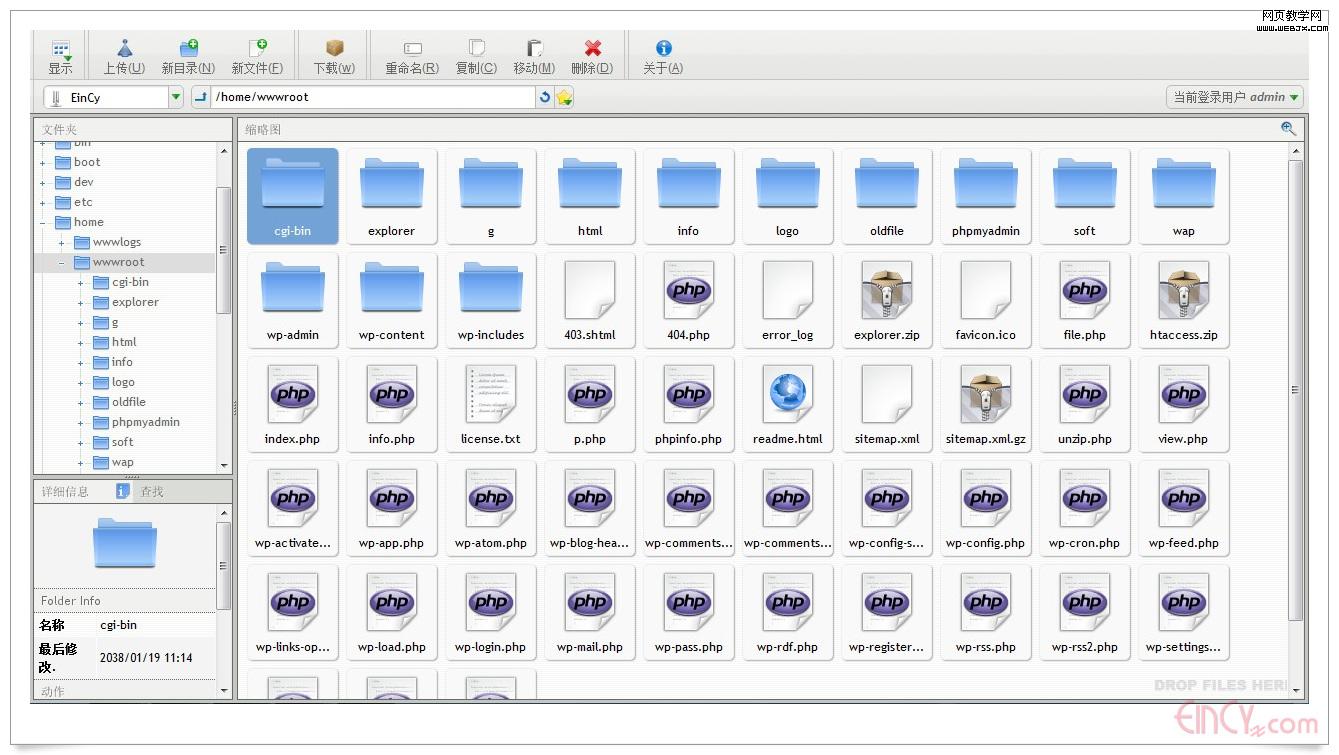Select the wap folder thumbnail

pos(1184,196)
